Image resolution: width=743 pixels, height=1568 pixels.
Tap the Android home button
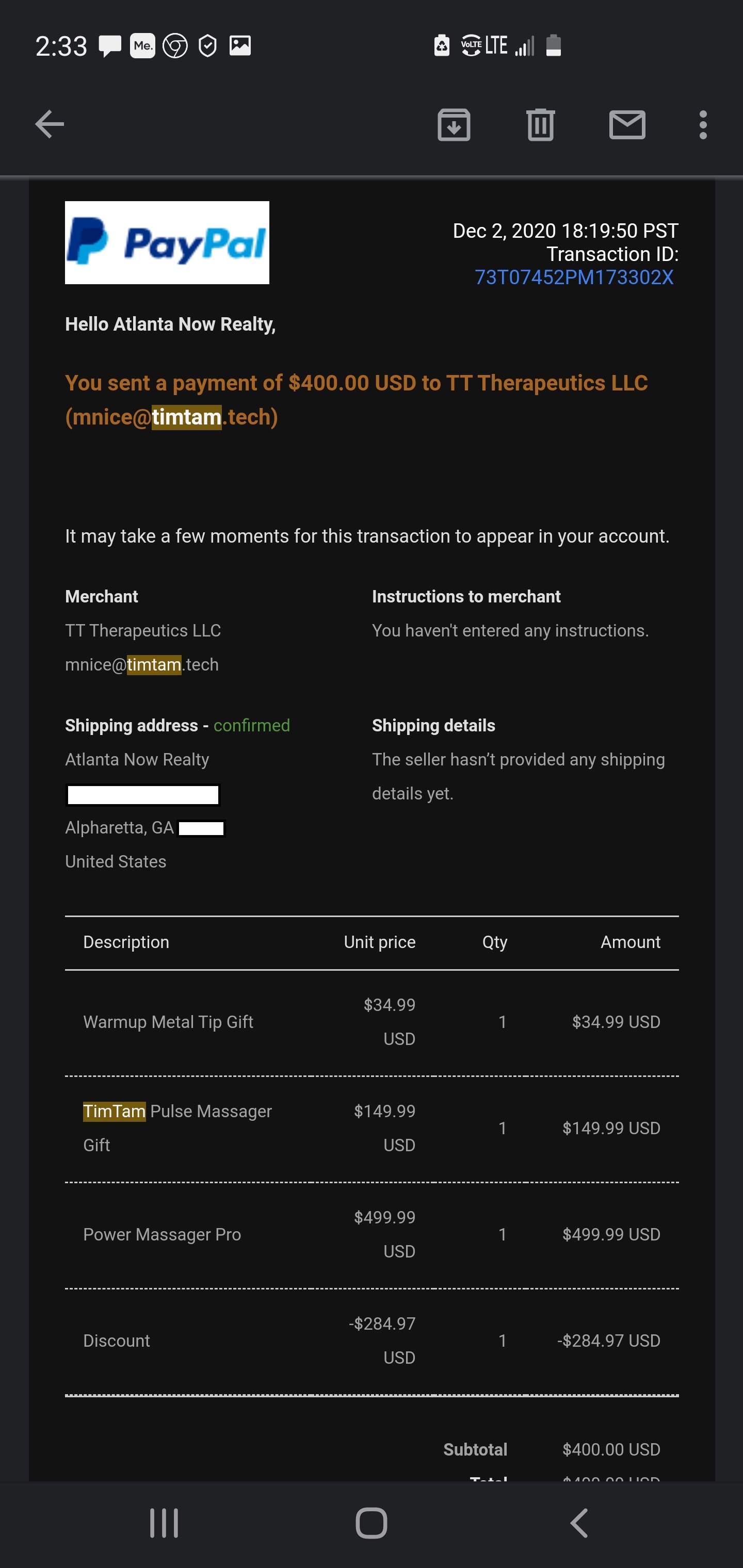(371, 1523)
